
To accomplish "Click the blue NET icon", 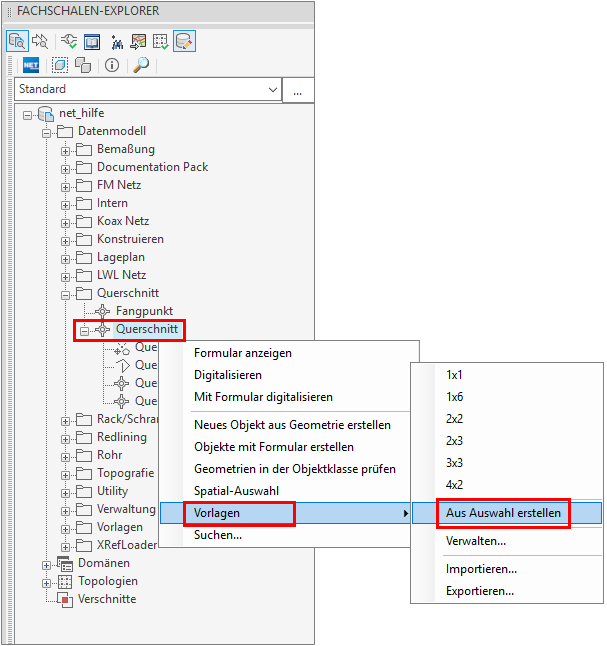I will (30, 65).
